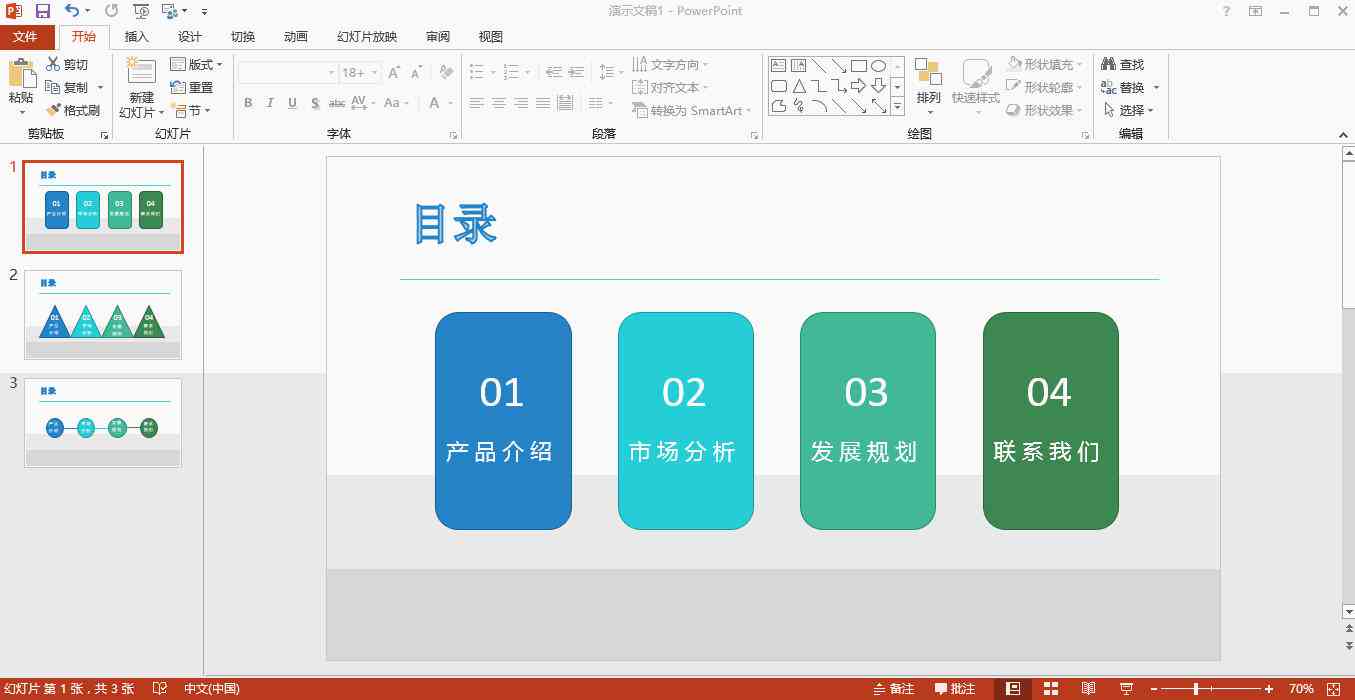The width and height of the screenshot is (1355, 700).
Task: Click the Undo arrow icon
Action: click(x=72, y=11)
